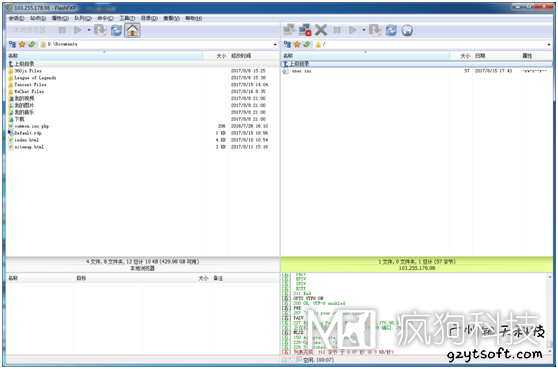Image resolution: width=558 pixels, height=369 pixels.
Task: Click the home local browser icon
Action: [132, 30]
